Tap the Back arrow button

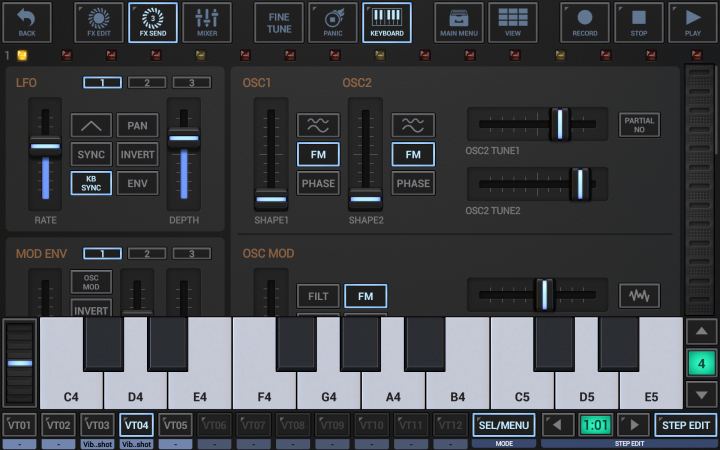[x=27, y=22]
